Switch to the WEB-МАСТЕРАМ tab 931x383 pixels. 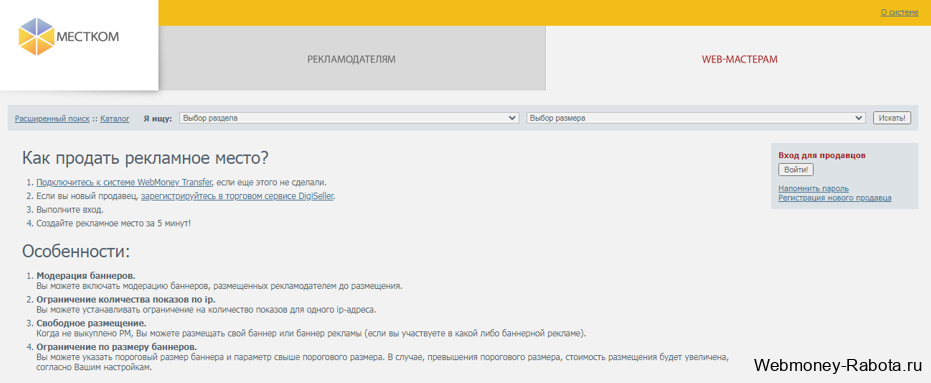point(739,59)
